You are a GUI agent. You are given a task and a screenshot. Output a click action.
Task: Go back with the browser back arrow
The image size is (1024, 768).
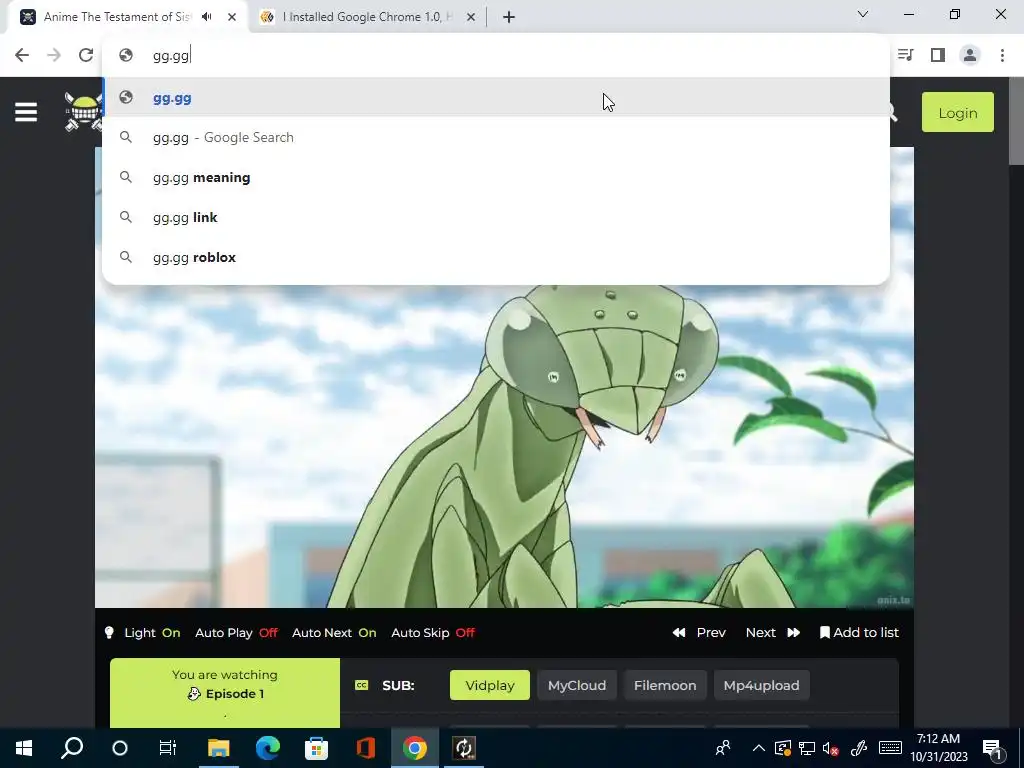coord(22,55)
